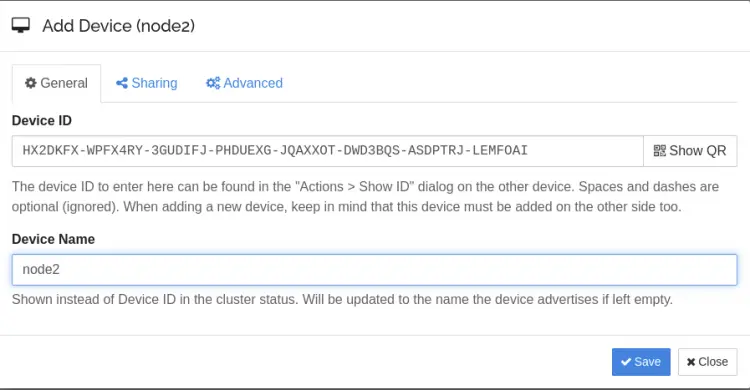Screen dimensions: 750x390
Task: Click the cogs icon on Advanced tab
Action: point(213,83)
